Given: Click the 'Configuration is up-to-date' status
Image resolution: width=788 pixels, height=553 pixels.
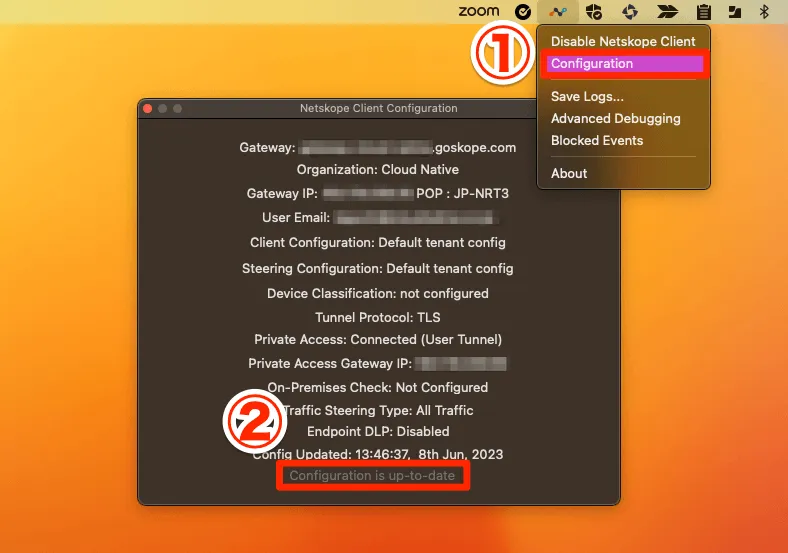Looking at the screenshot, I should [372, 476].
